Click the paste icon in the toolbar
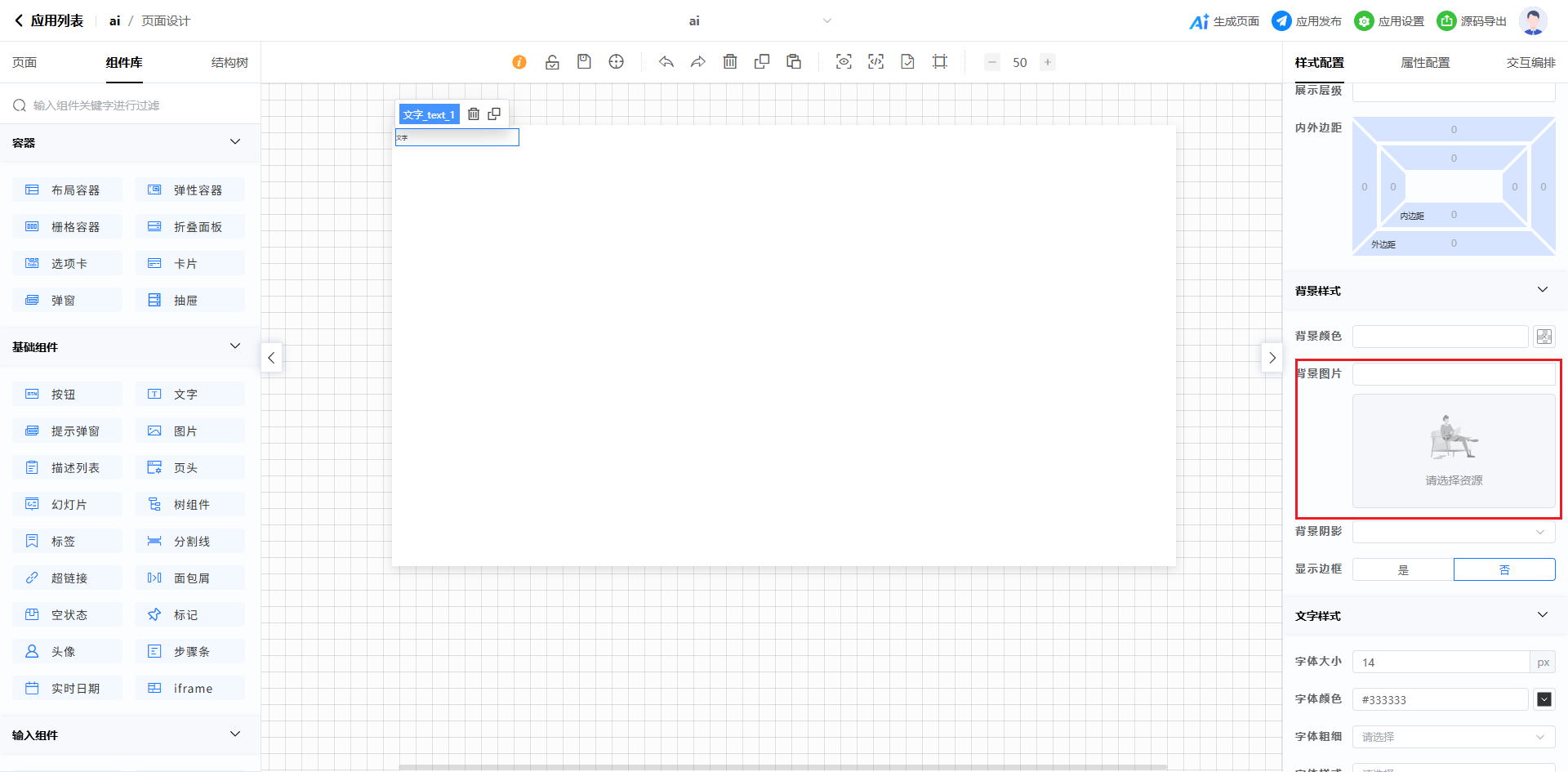 tap(793, 62)
